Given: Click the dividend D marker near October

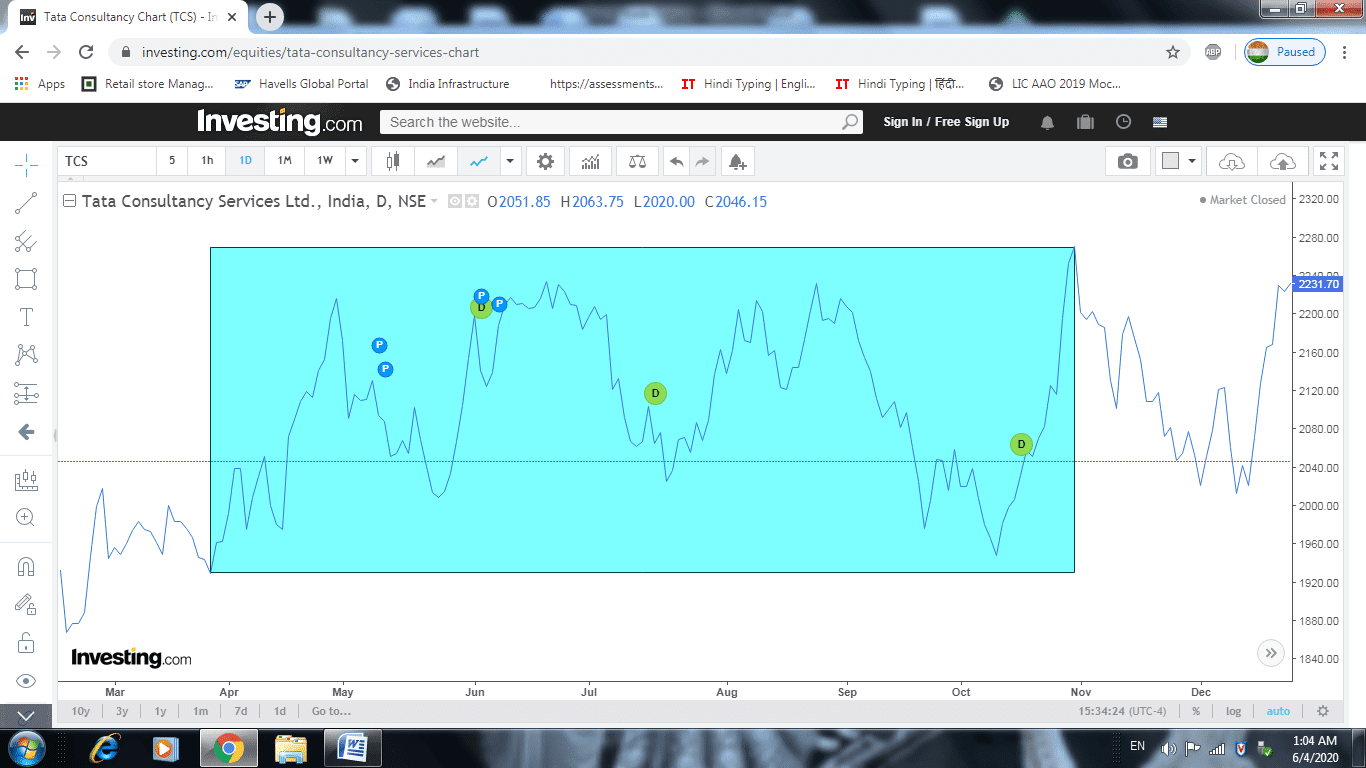Looking at the screenshot, I should (x=1021, y=444).
